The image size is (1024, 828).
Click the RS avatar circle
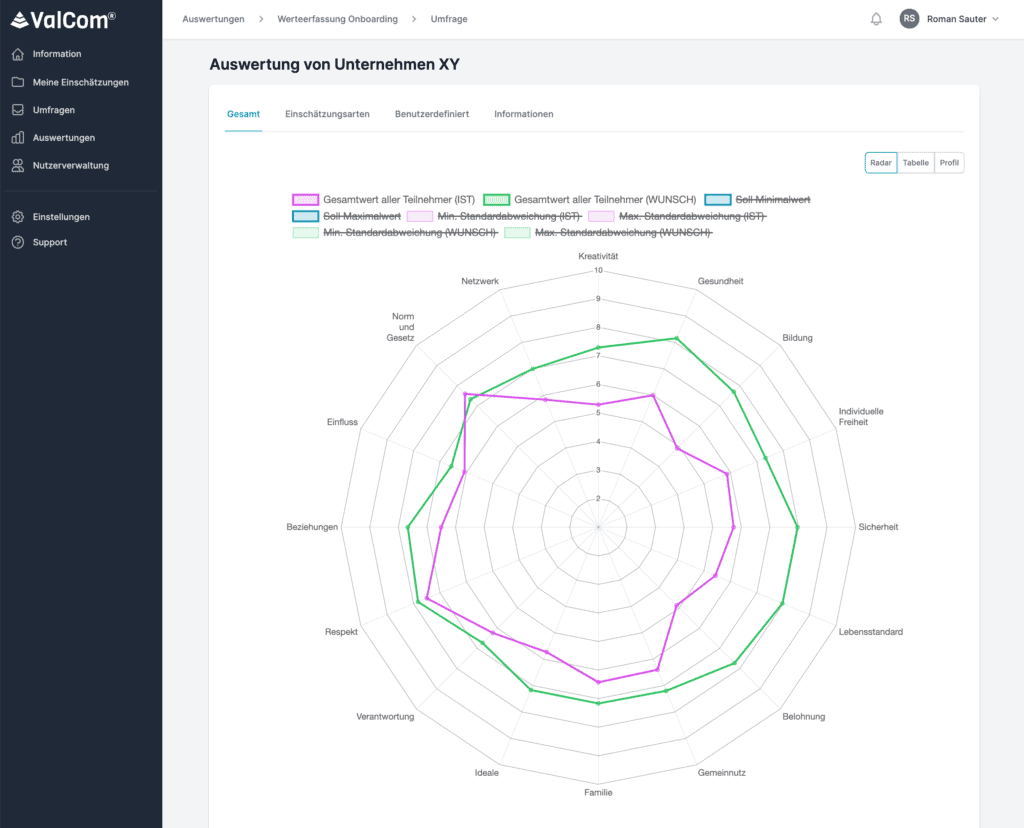click(909, 19)
